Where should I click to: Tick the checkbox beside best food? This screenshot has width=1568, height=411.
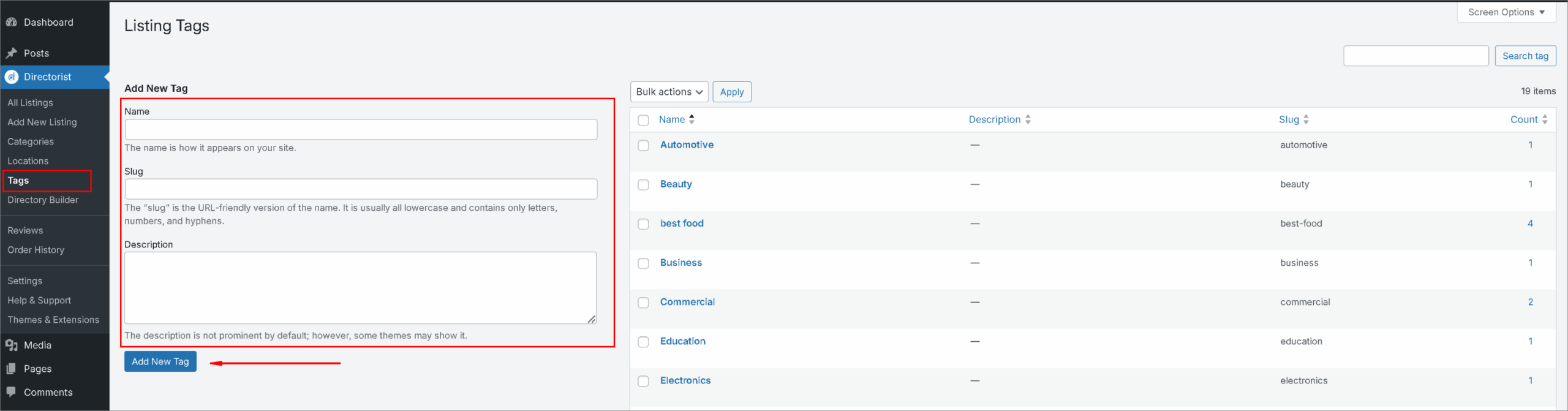pyautogui.click(x=643, y=224)
